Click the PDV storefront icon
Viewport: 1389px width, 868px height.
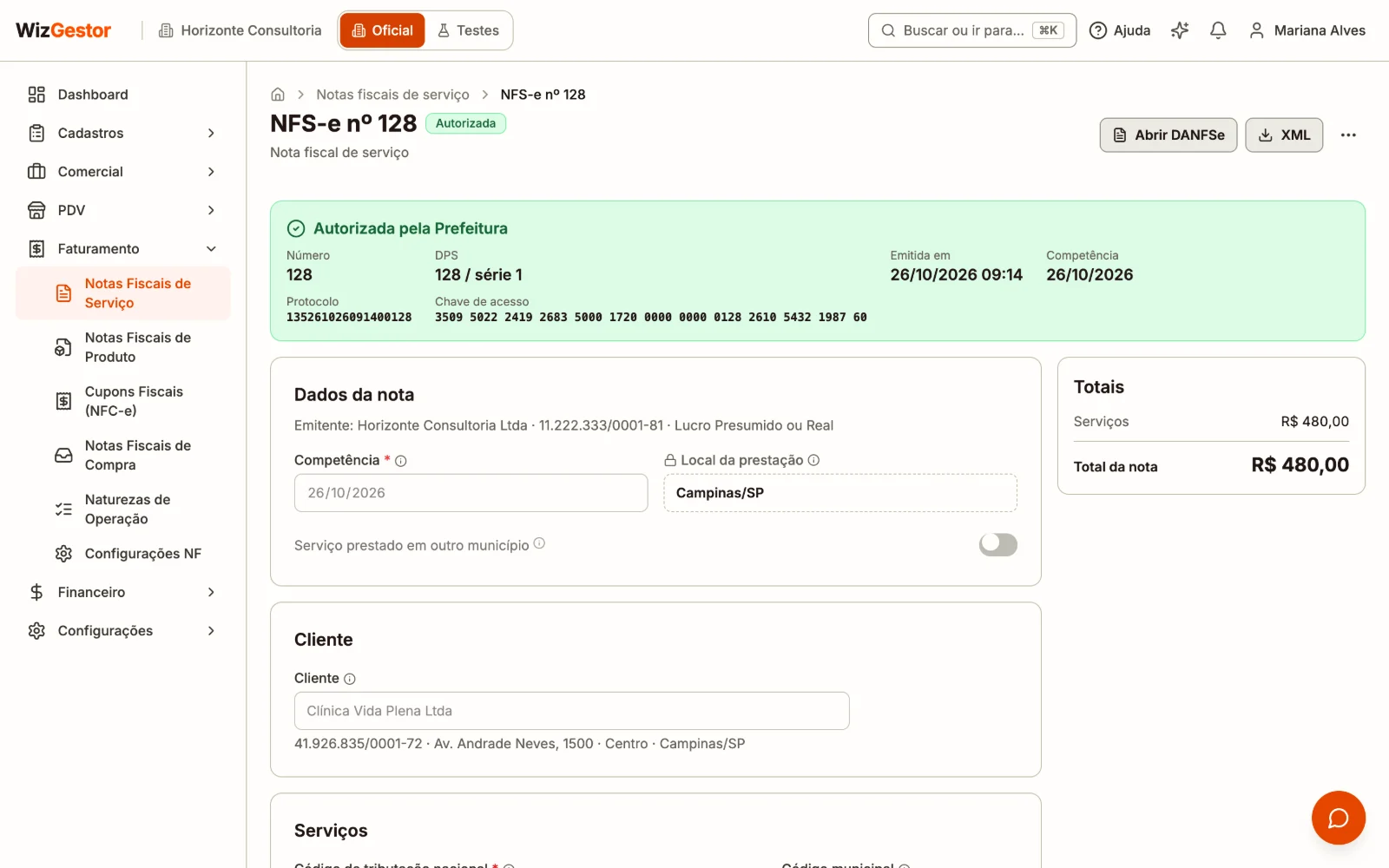coord(36,210)
